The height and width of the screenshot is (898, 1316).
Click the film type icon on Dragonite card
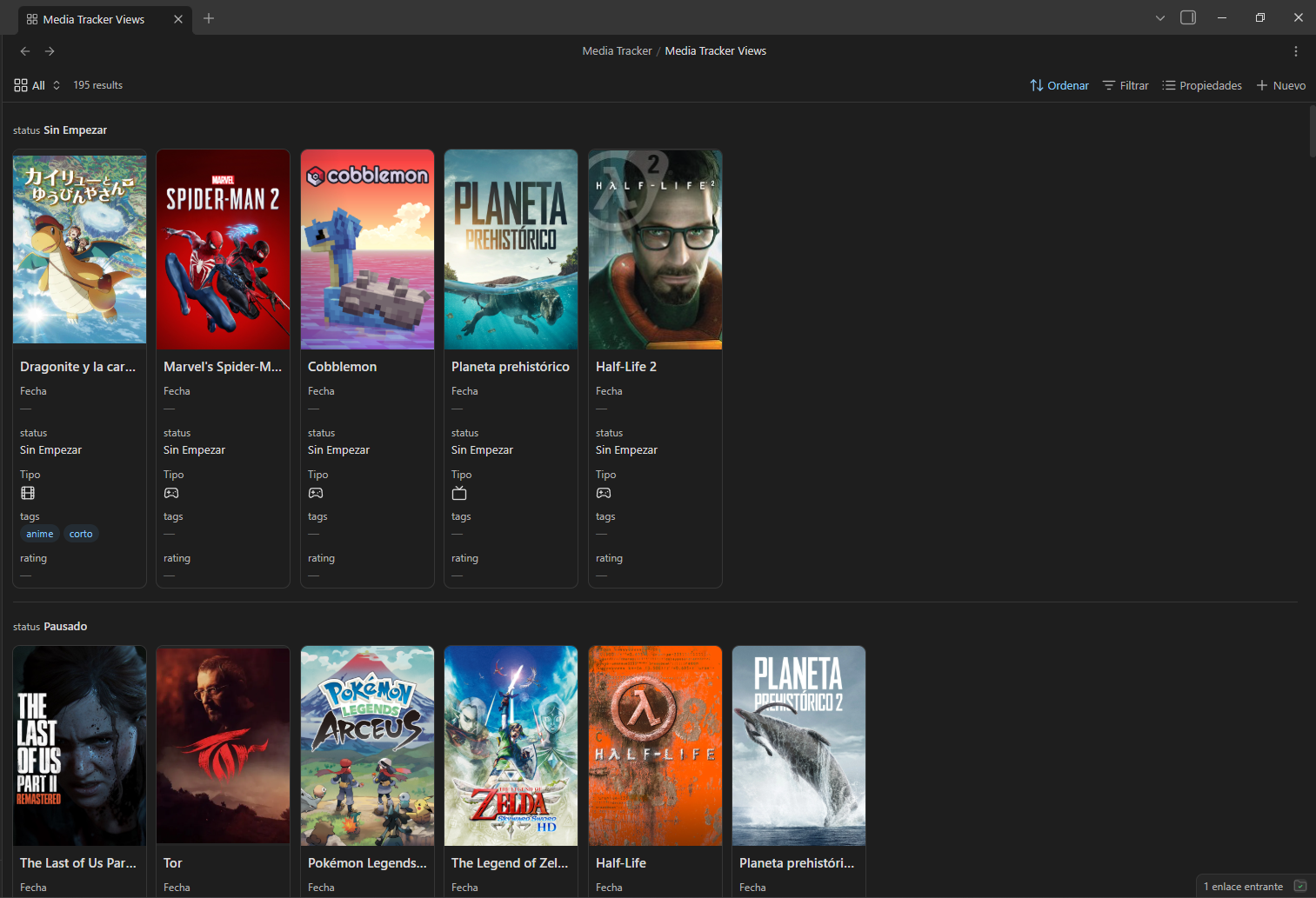tap(28, 493)
